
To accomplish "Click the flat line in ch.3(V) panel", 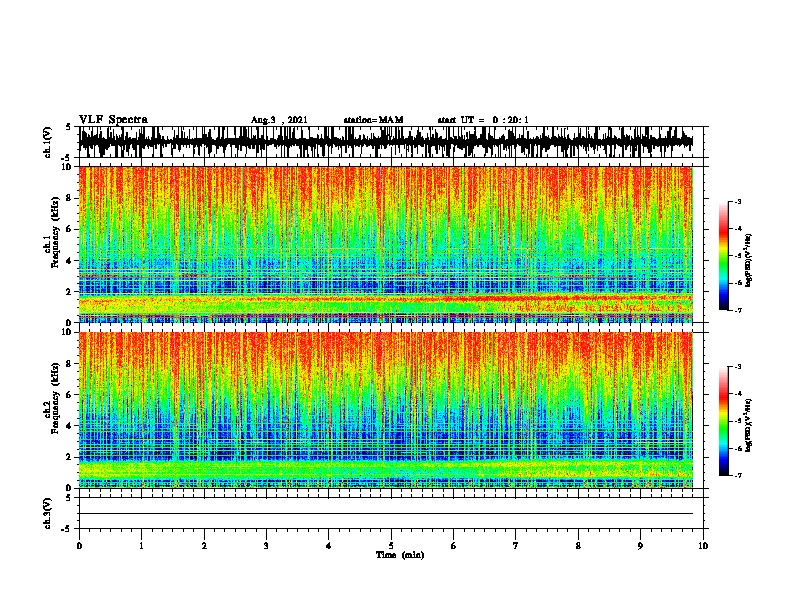I will [x=386, y=514].
